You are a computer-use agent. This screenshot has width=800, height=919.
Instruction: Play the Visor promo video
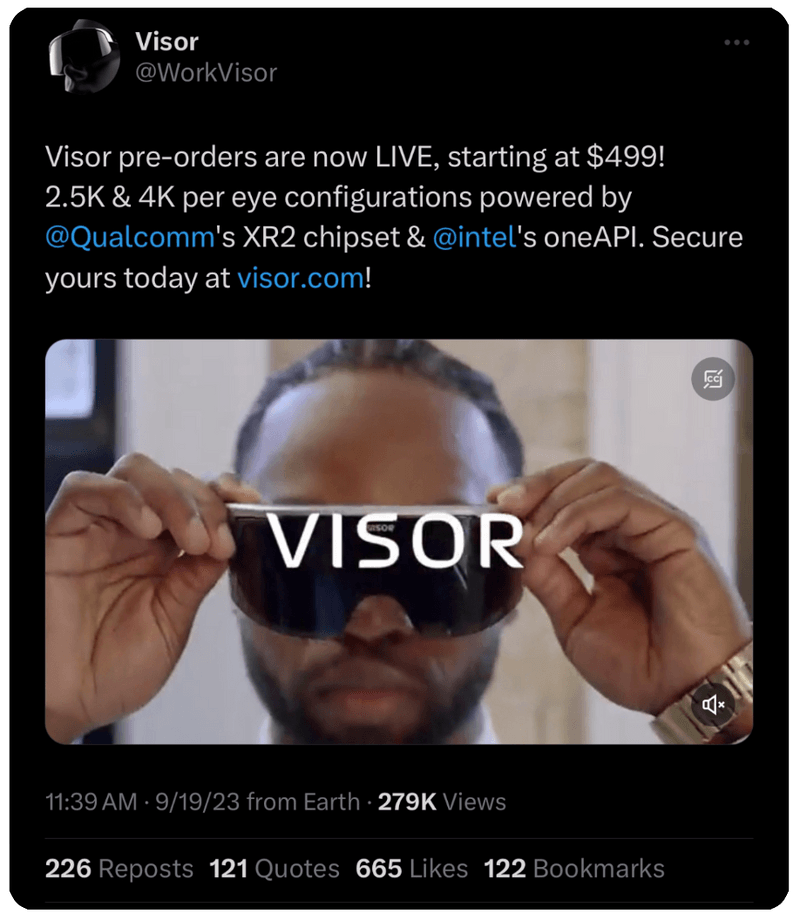click(x=399, y=542)
